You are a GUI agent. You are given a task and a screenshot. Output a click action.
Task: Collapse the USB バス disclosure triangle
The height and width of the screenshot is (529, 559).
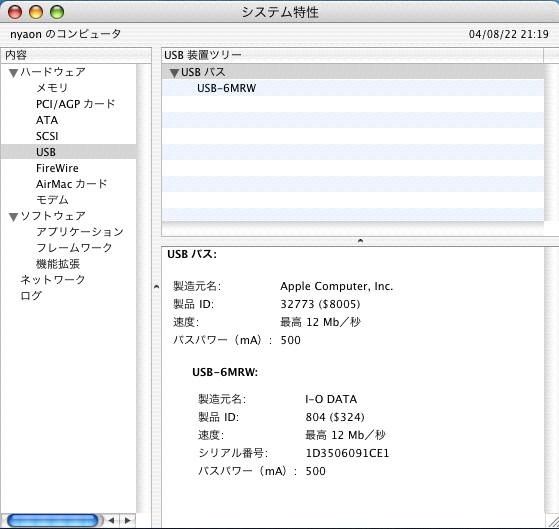pos(174,73)
